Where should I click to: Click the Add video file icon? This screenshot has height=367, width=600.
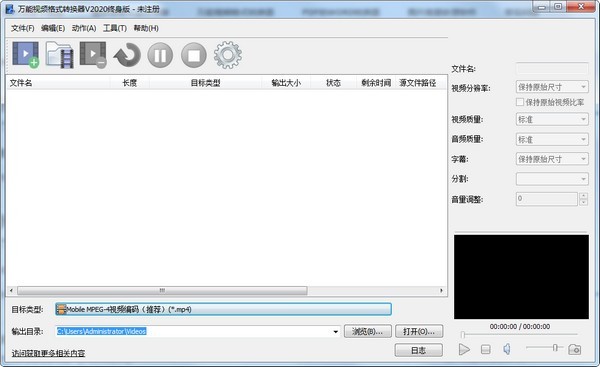coord(26,55)
